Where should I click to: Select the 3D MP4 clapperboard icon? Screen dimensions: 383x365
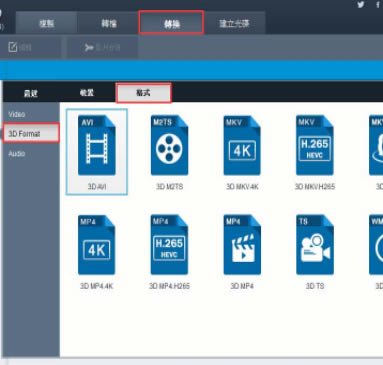click(x=242, y=245)
